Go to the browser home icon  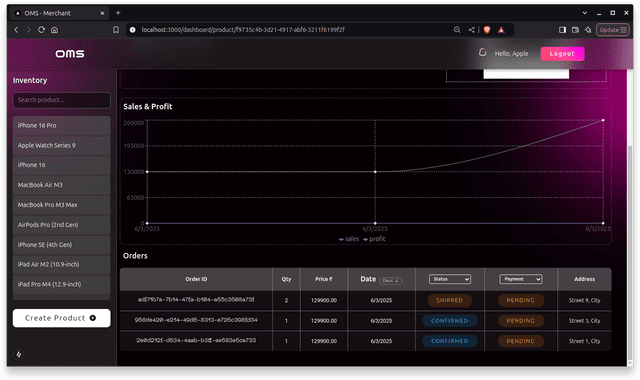tap(54, 30)
